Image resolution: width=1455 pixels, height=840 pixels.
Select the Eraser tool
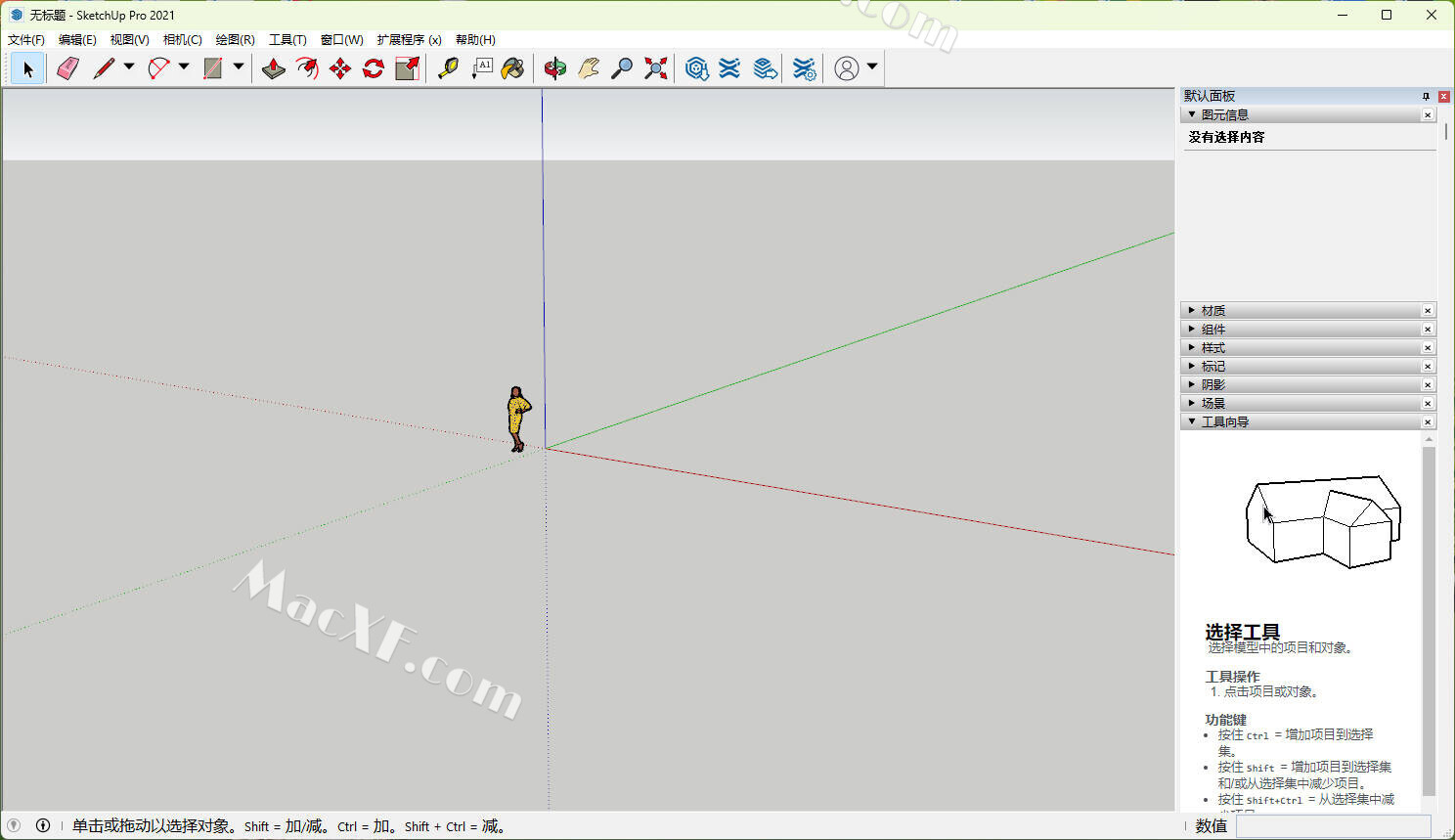click(67, 68)
